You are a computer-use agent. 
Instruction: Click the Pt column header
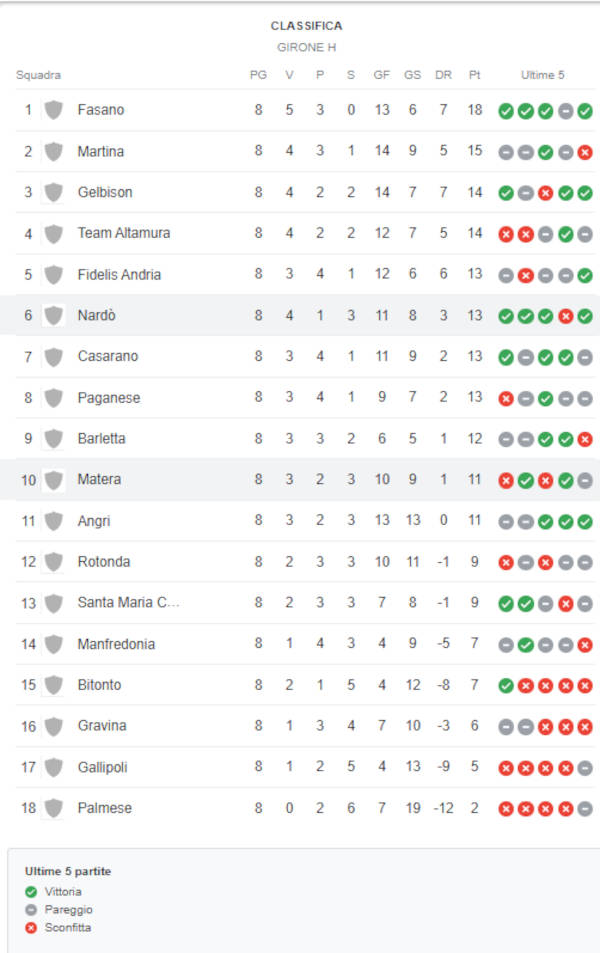coord(474,75)
